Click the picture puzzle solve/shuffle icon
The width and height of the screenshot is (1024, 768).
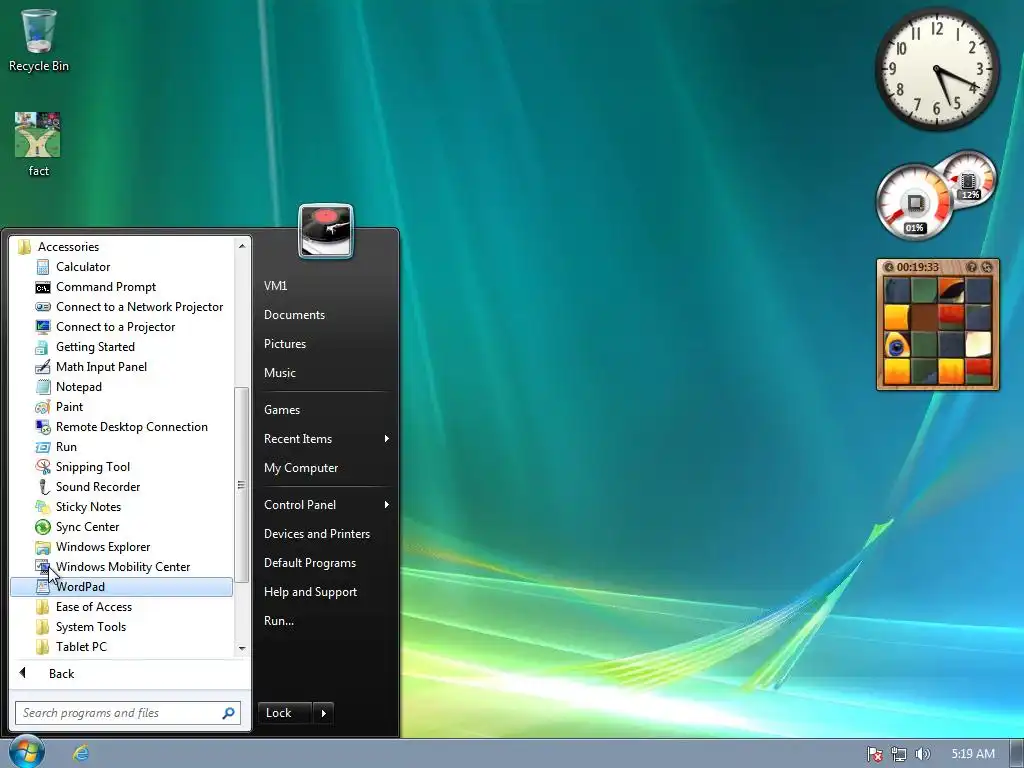987,267
